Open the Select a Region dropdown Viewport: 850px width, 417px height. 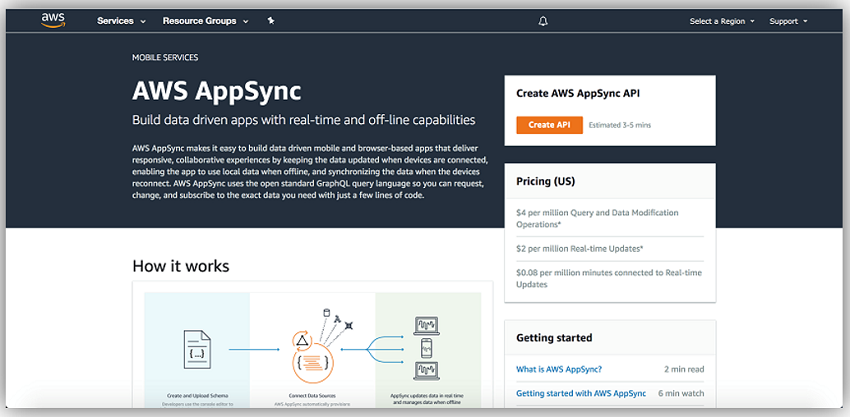click(x=722, y=21)
